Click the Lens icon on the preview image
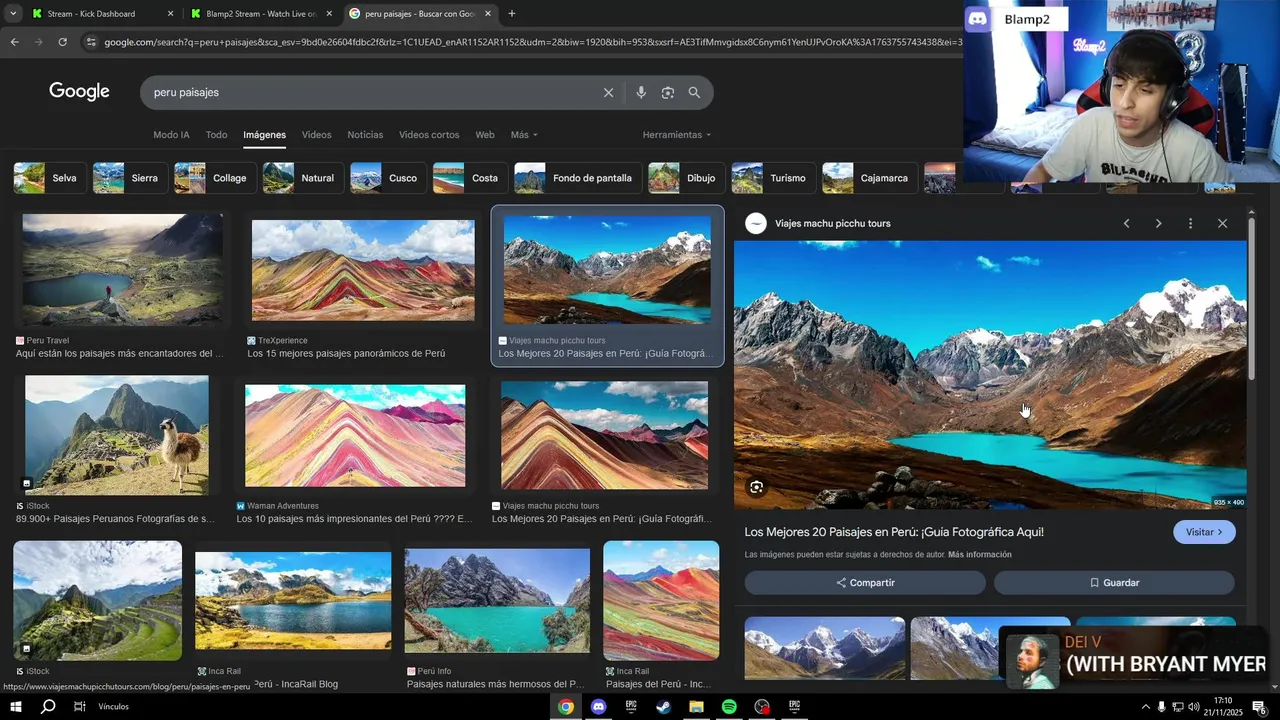Viewport: 1280px width, 720px height. [757, 487]
